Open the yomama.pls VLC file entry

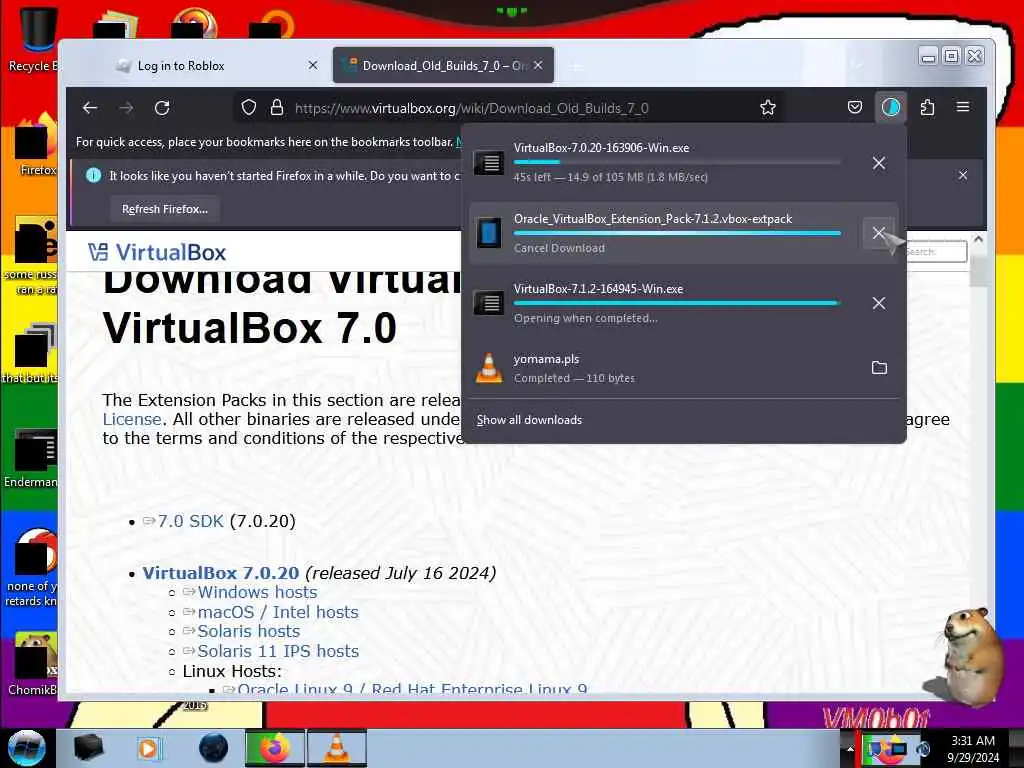tap(665, 368)
